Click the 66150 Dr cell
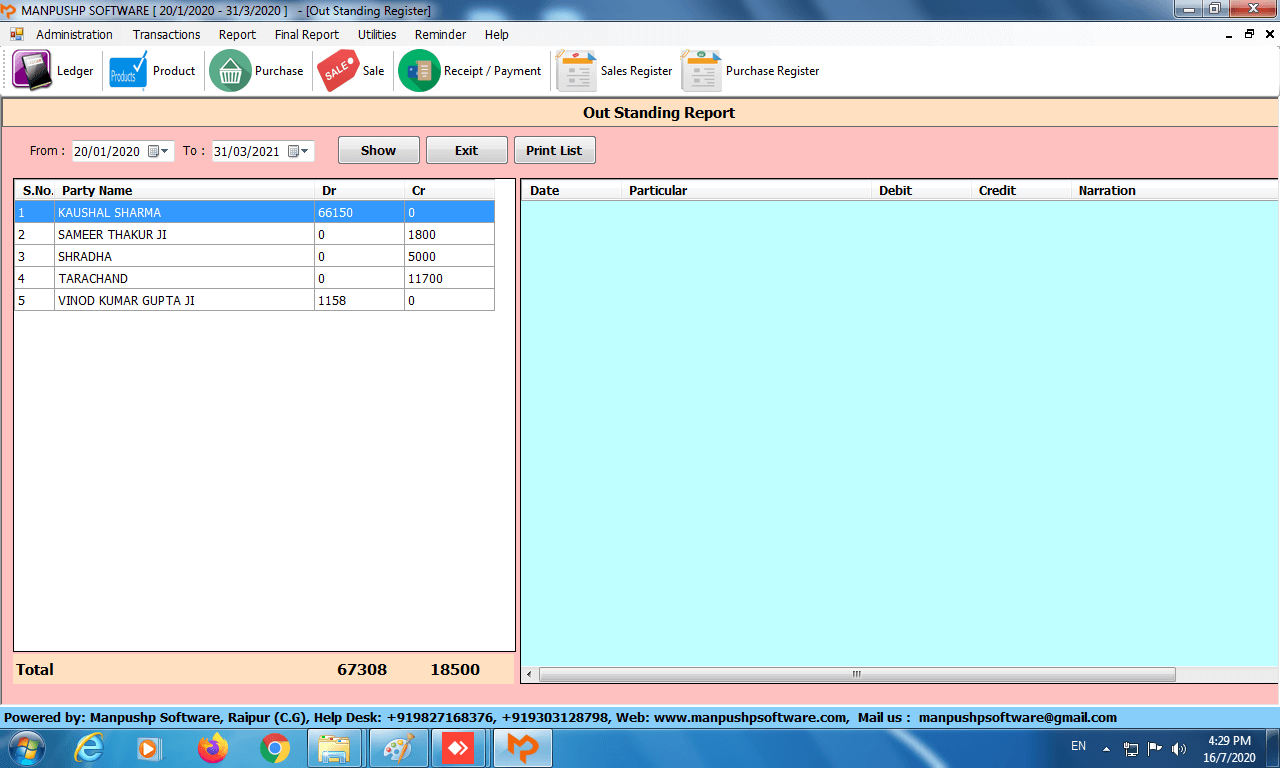Image resolution: width=1280 pixels, height=768 pixels. coord(359,212)
